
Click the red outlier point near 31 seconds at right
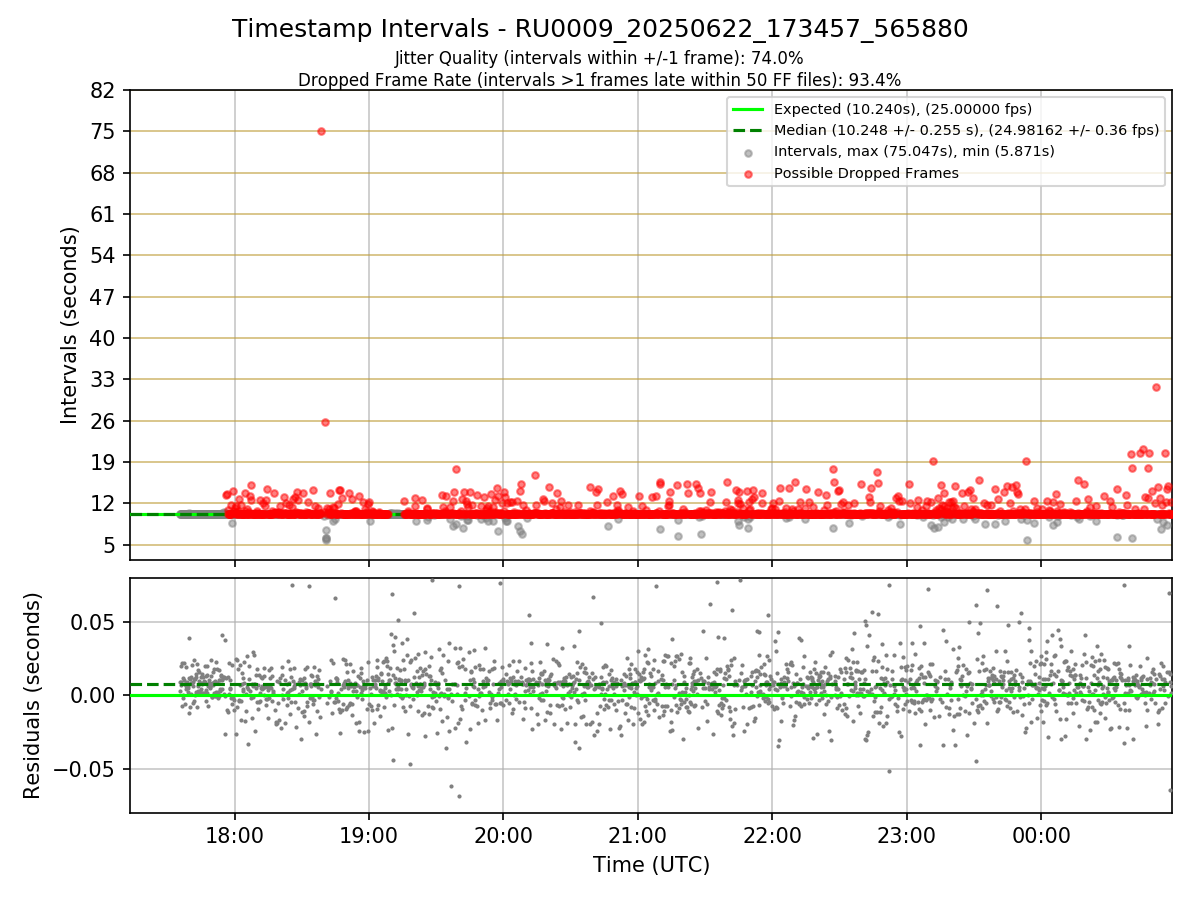(1156, 387)
